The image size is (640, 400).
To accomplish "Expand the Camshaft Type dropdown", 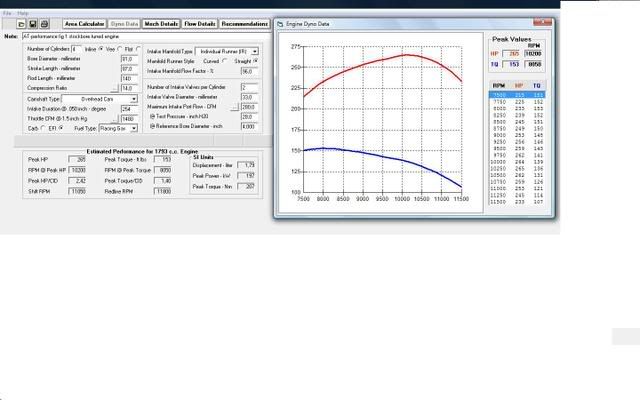I will pos(132,99).
